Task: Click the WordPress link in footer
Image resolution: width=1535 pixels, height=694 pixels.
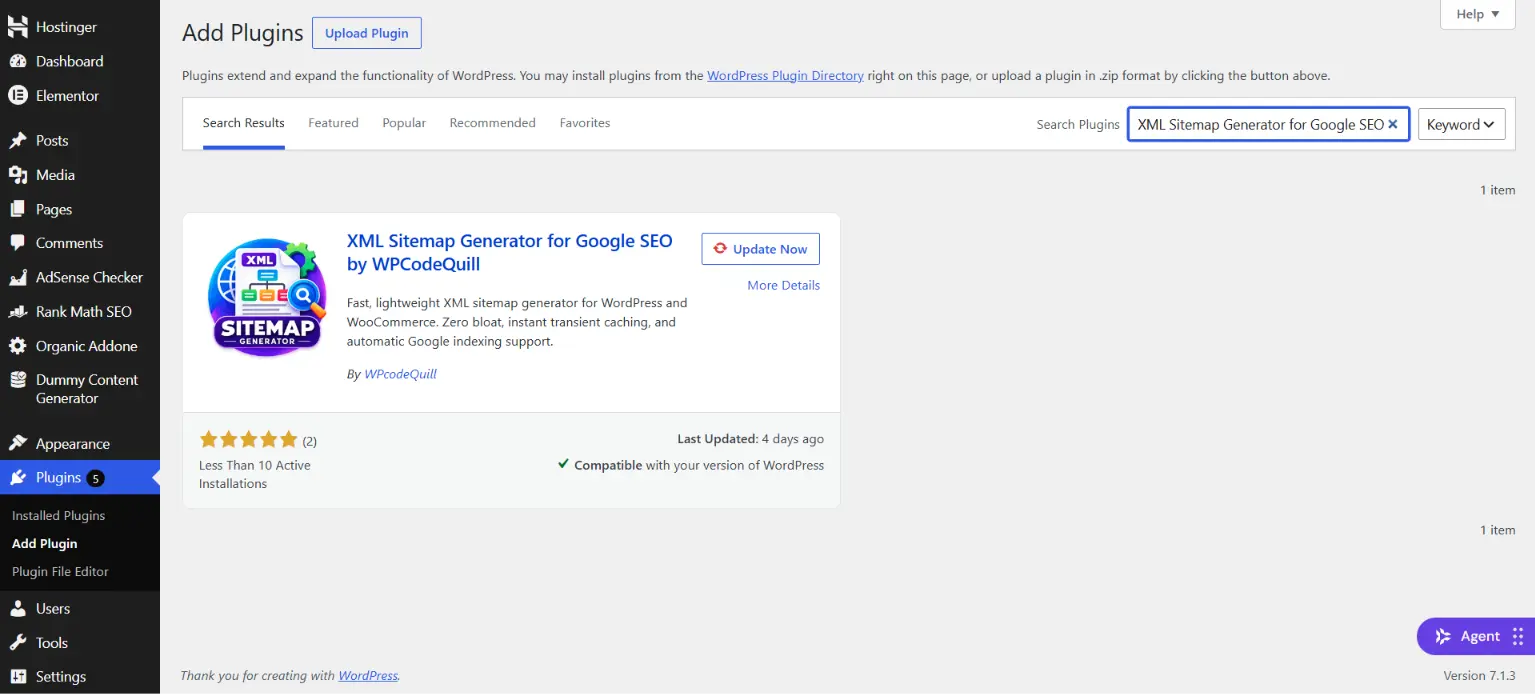Action: click(x=368, y=676)
